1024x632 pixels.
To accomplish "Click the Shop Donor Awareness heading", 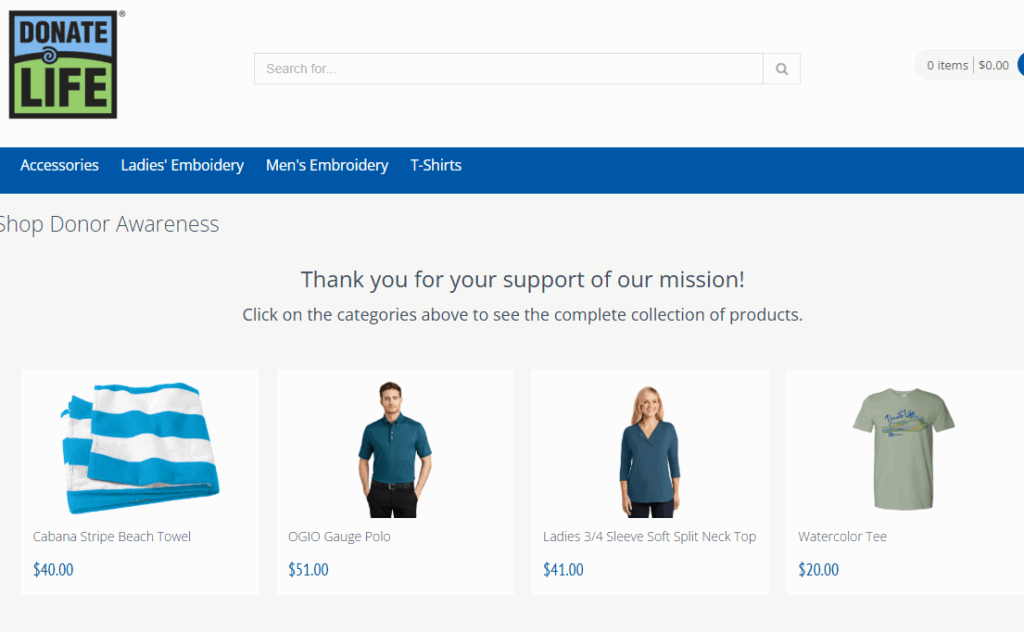I will (108, 224).
